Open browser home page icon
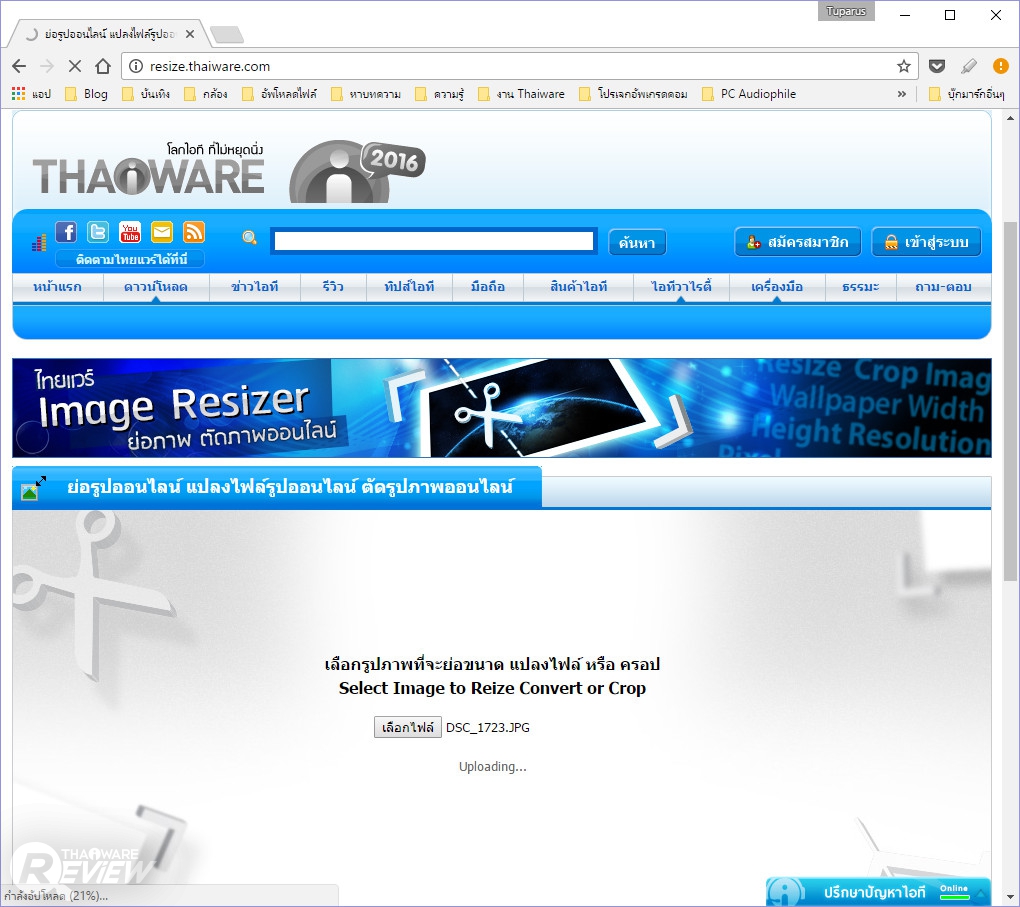1020x907 pixels. pos(103,66)
